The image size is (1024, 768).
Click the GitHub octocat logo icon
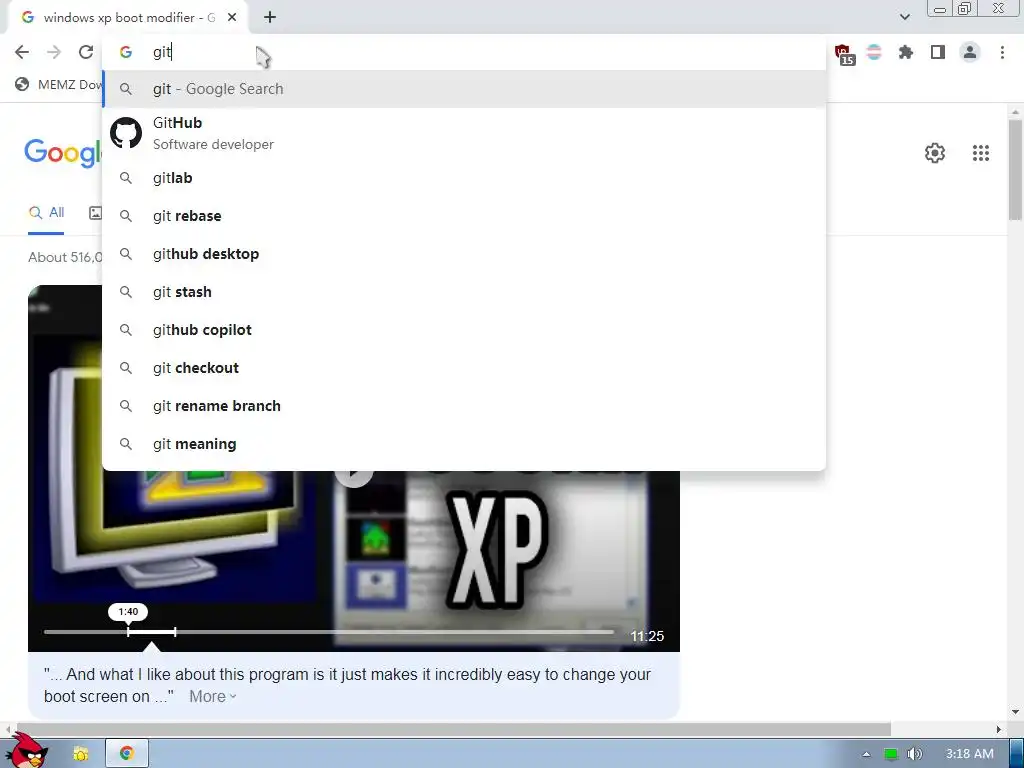click(x=126, y=133)
